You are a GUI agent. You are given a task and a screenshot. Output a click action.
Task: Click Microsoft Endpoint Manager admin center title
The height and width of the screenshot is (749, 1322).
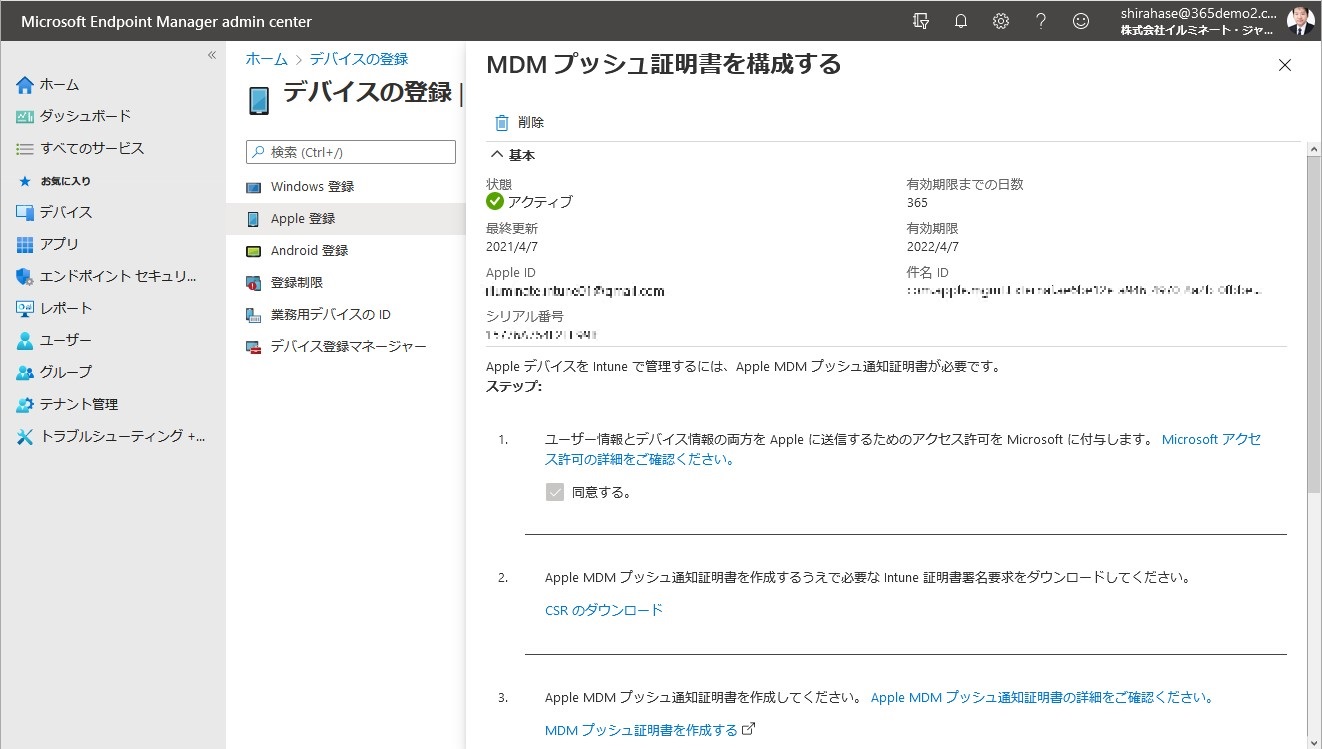coord(167,21)
